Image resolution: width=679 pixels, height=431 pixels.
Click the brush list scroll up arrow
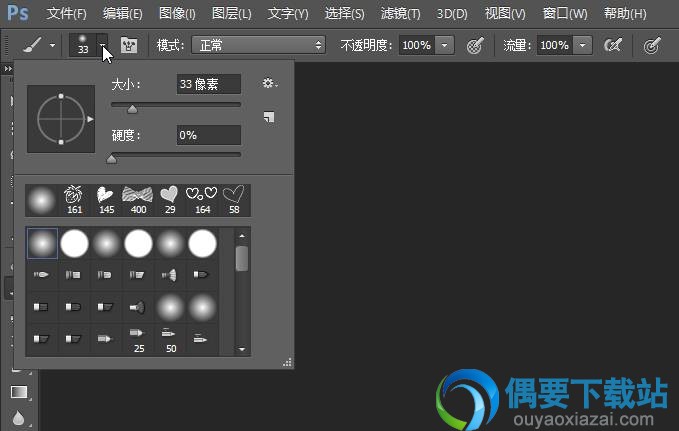(x=242, y=236)
